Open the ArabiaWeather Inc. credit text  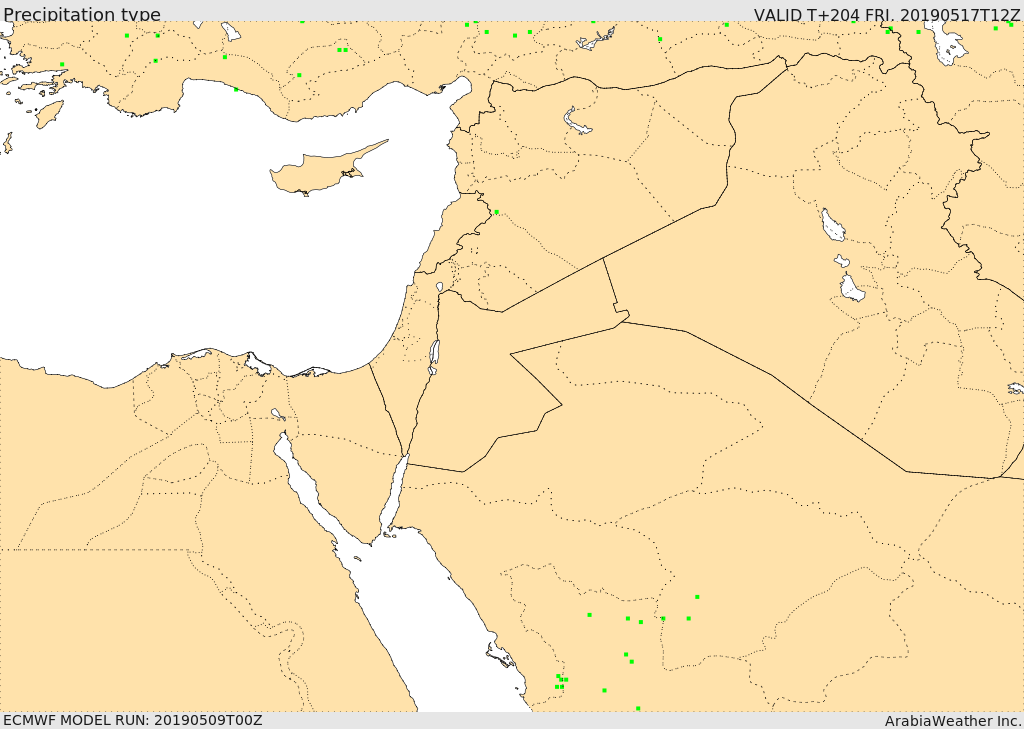tap(953, 721)
